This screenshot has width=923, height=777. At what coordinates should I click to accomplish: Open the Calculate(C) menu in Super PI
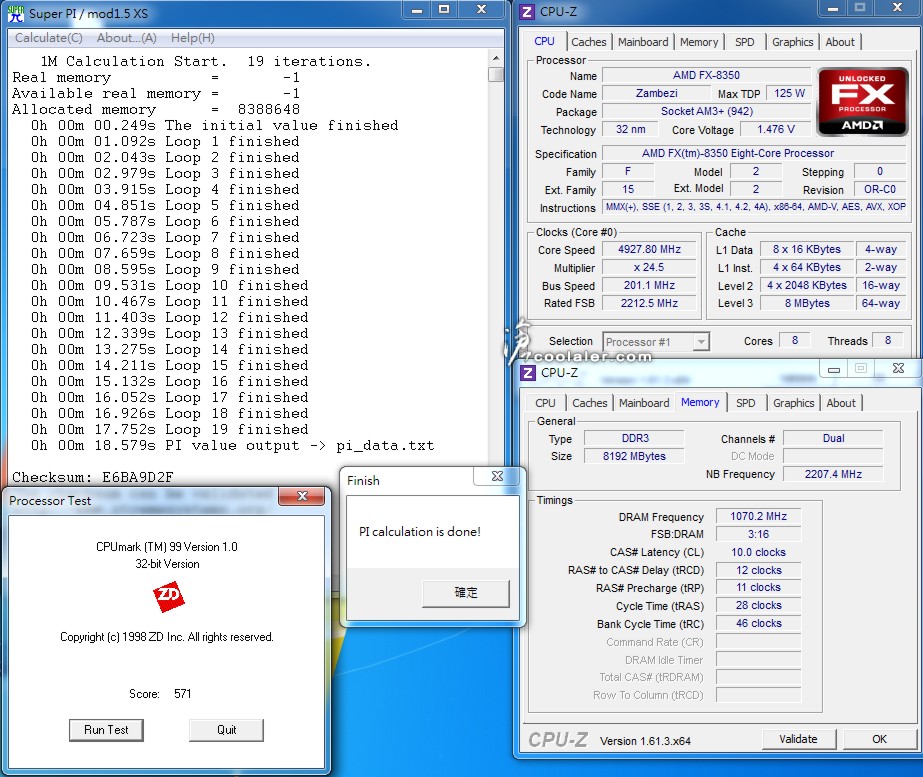49,38
